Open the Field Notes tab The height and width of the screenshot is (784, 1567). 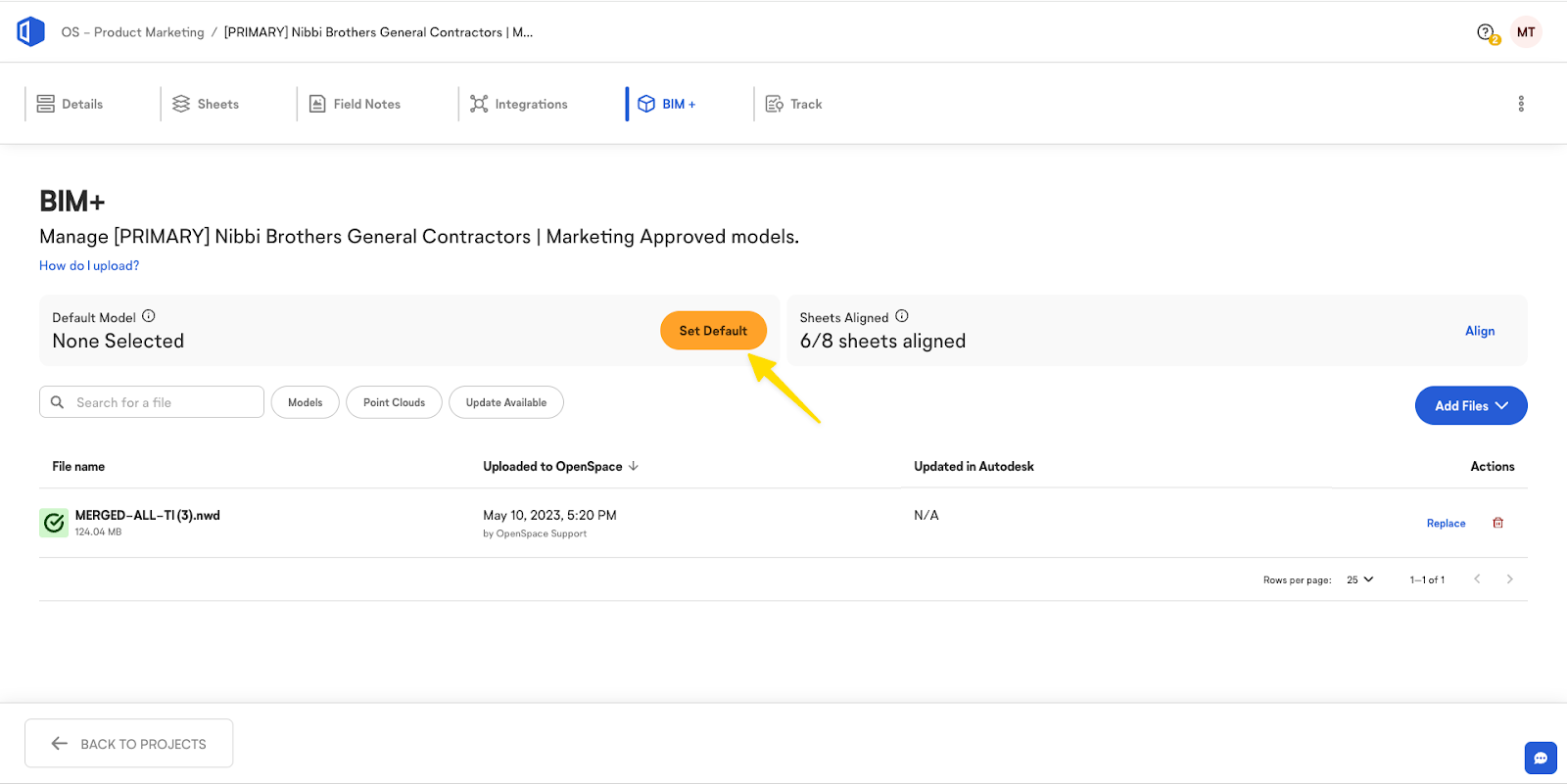[x=355, y=104]
